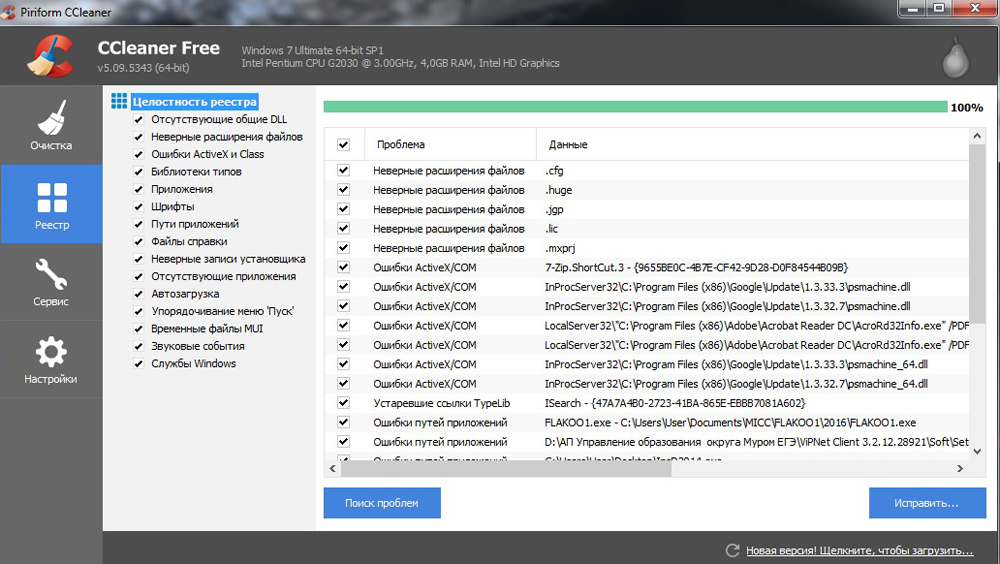Click Исправить fix issues button
1000x564 pixels.
tap(927, 503)
